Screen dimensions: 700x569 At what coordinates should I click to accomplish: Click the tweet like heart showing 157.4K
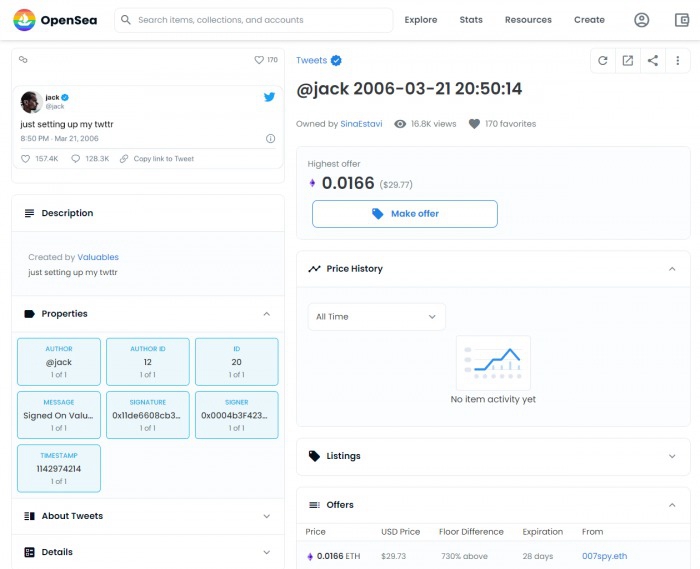(25, 158)
